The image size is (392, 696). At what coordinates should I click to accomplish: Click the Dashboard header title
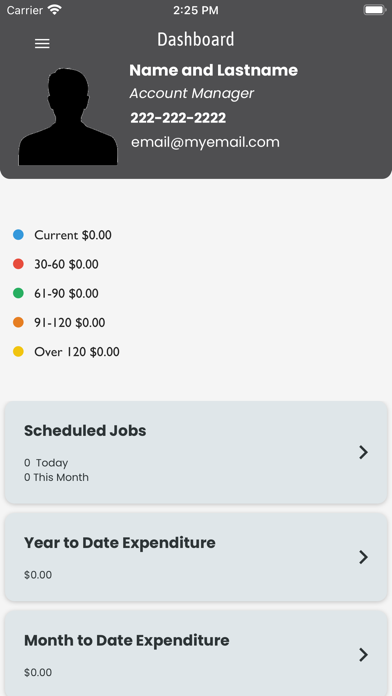click(196, 40)
